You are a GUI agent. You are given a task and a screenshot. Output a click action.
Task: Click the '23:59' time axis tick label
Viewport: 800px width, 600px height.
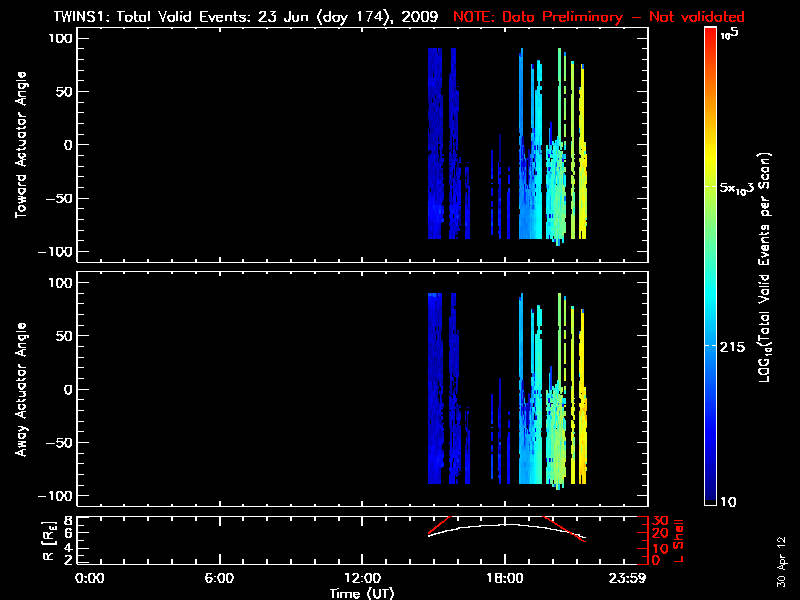coord(630,579)
